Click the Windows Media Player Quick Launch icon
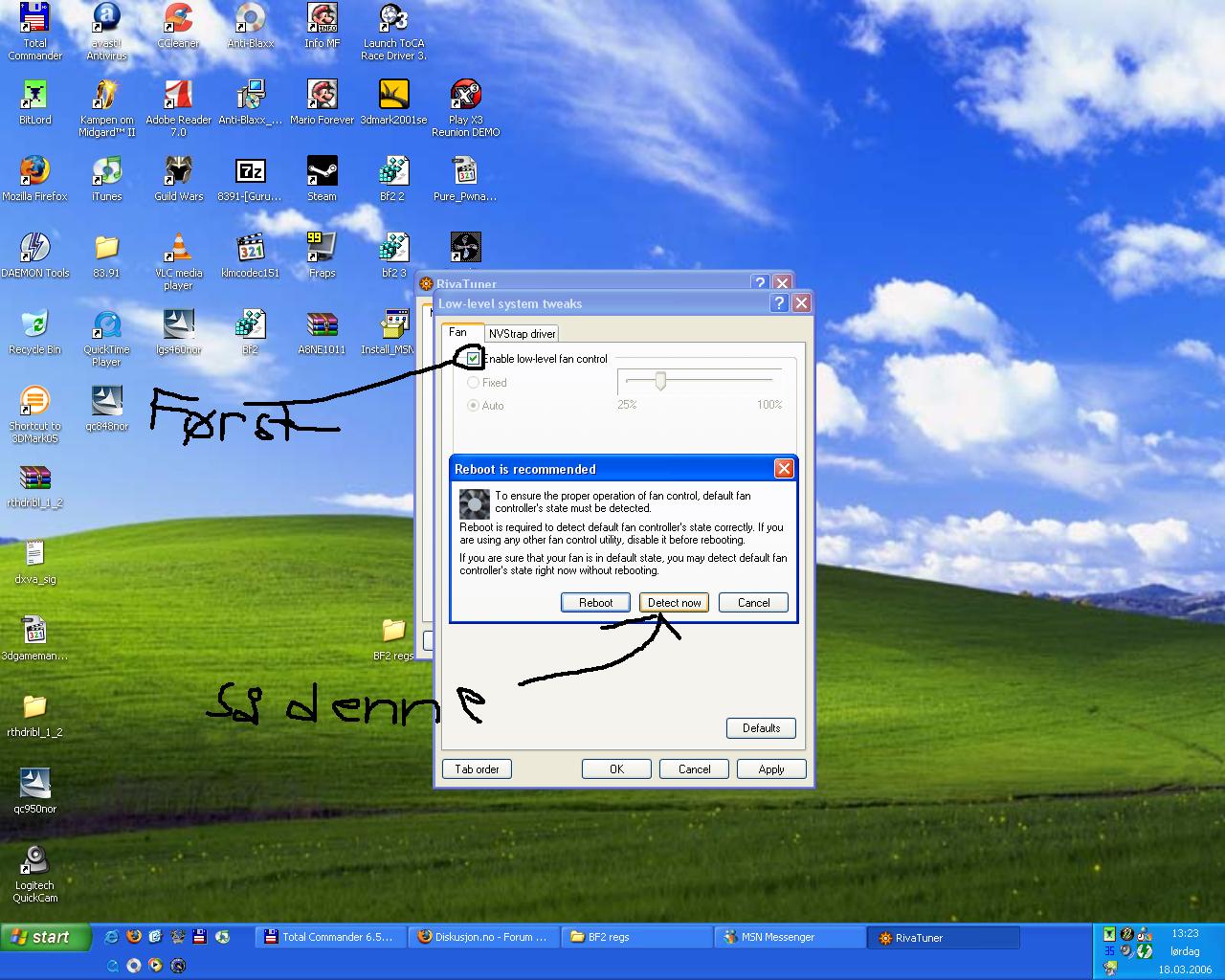The image size is (1225, 980). (x=156, y=966)
